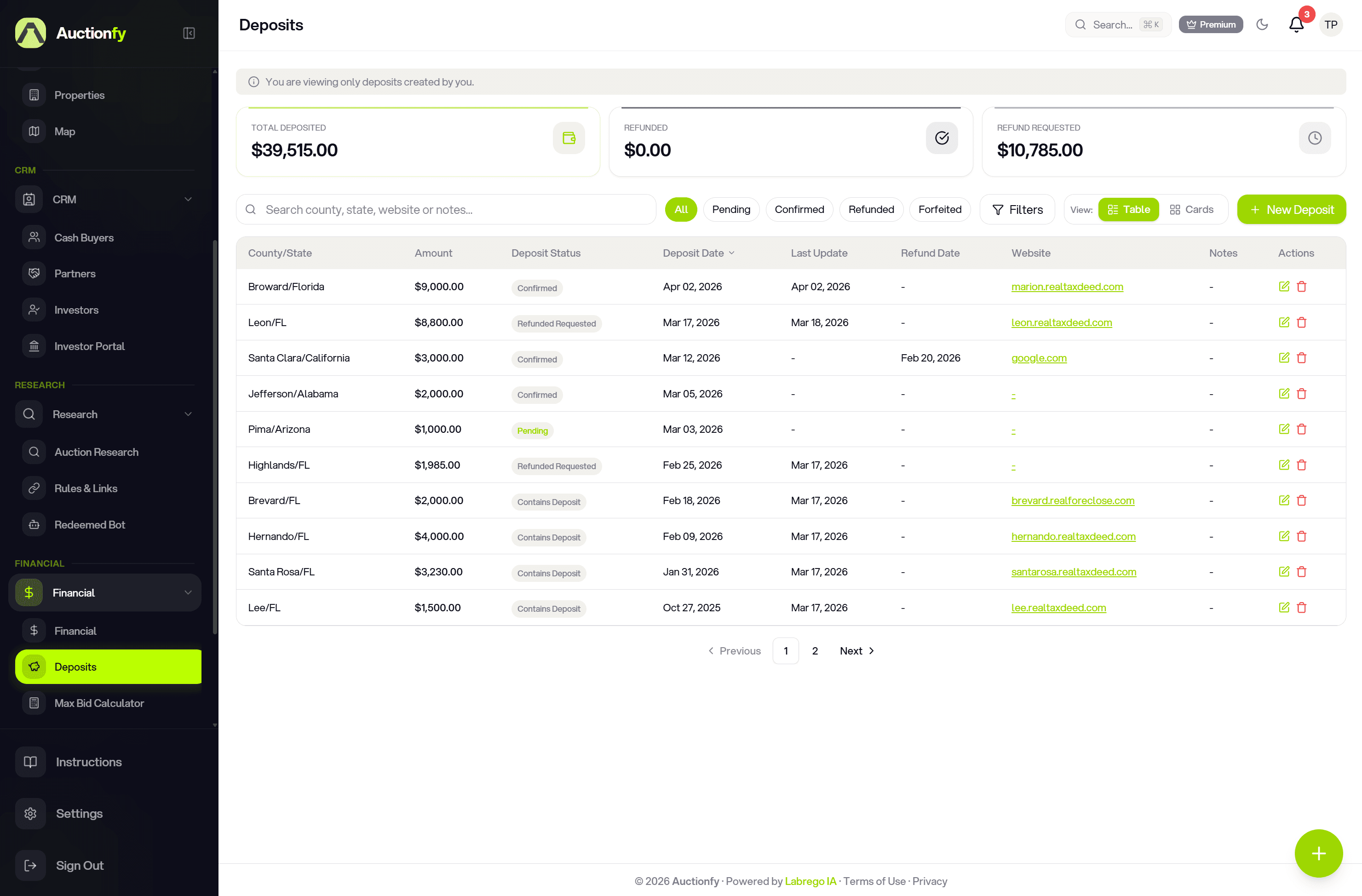The image size is (1362, 896).
Task: Open the Max Bid Calculator
Action: pyautogui.click(x=98, y=703)
